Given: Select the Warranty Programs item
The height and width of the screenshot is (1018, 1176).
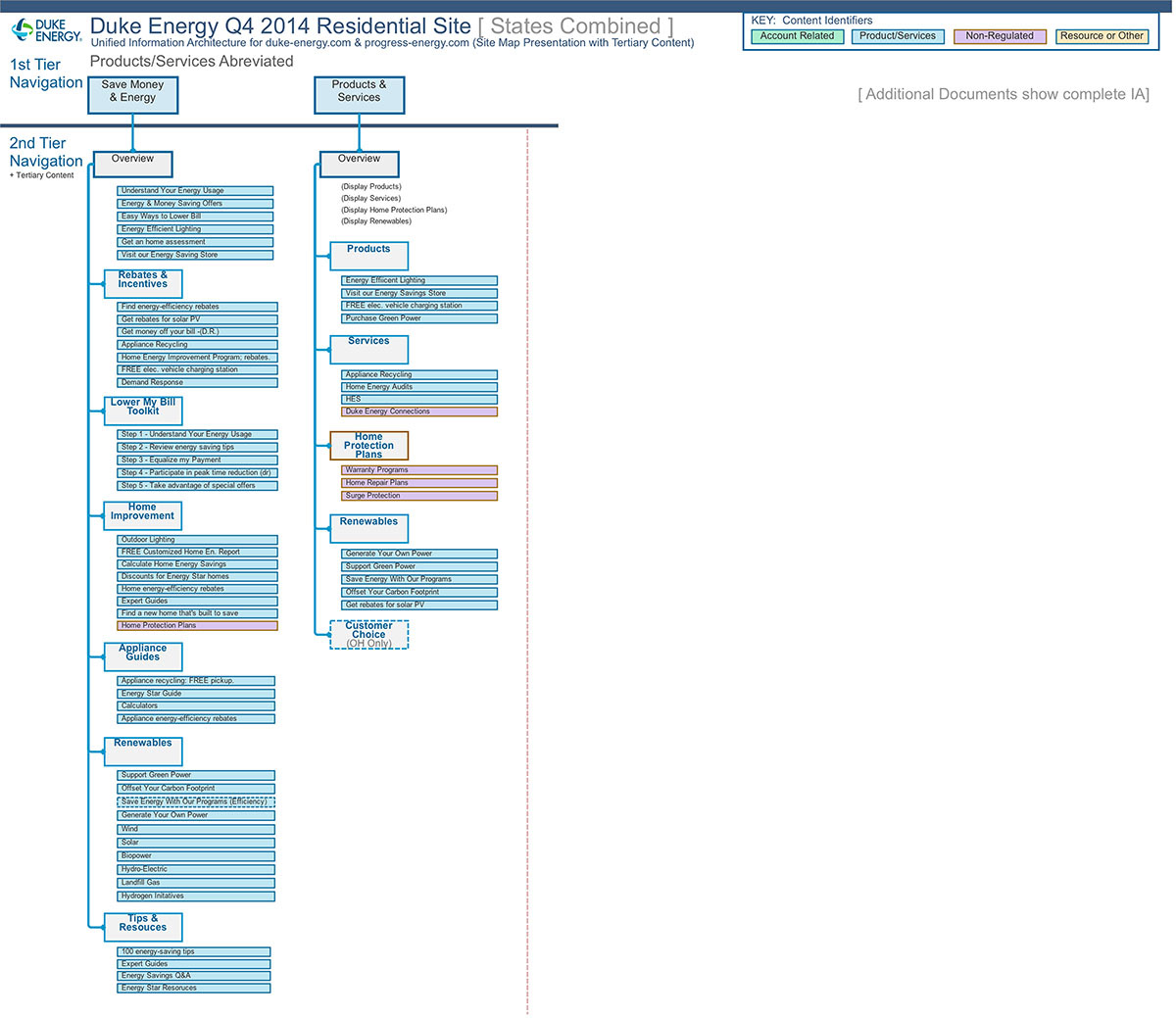Looking at the screenshot, I should (x=419, y=470).
